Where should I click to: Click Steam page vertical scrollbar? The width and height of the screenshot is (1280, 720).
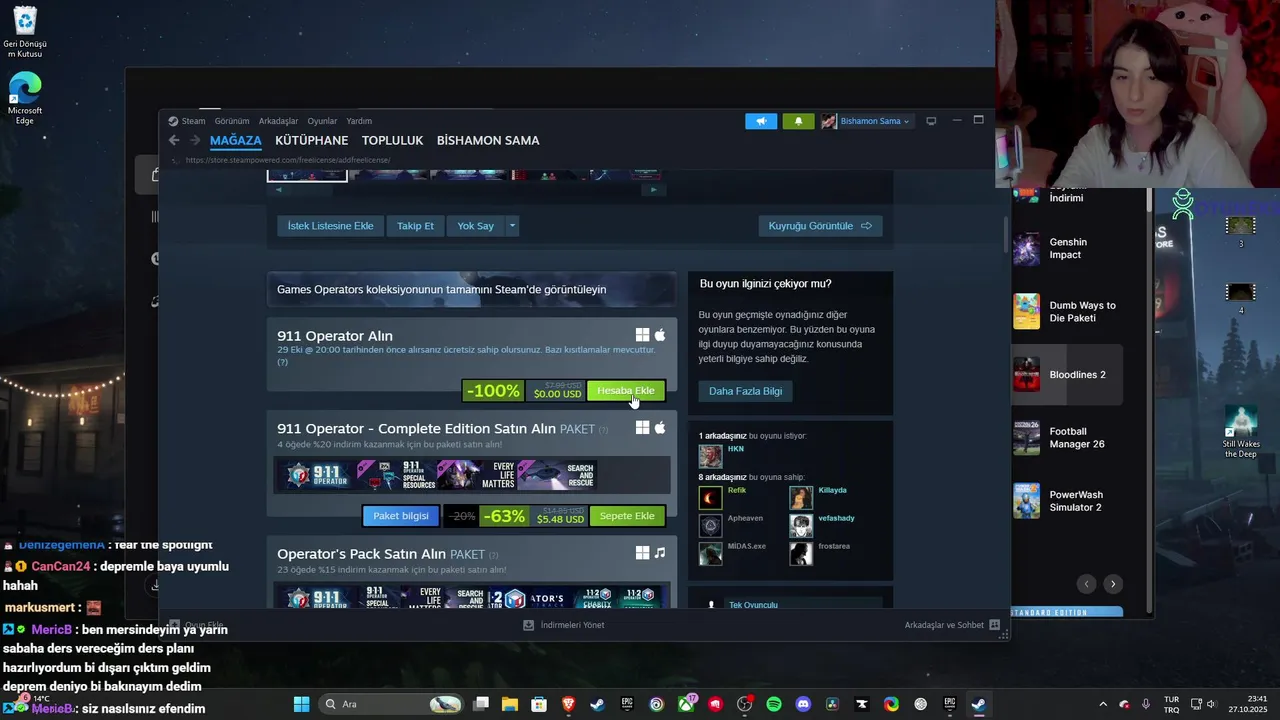tap(1006, 233)
